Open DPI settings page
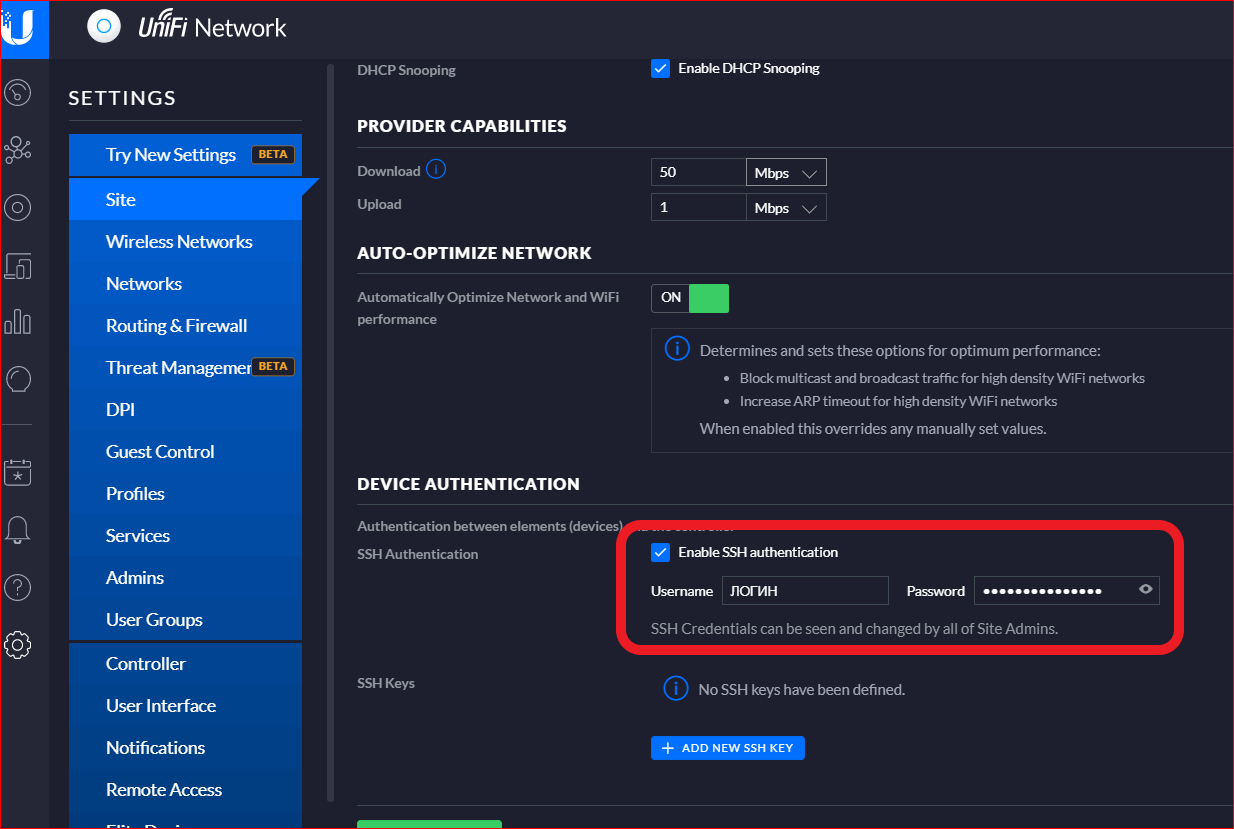Viewport: 1234px width, 829px height. 185,409
